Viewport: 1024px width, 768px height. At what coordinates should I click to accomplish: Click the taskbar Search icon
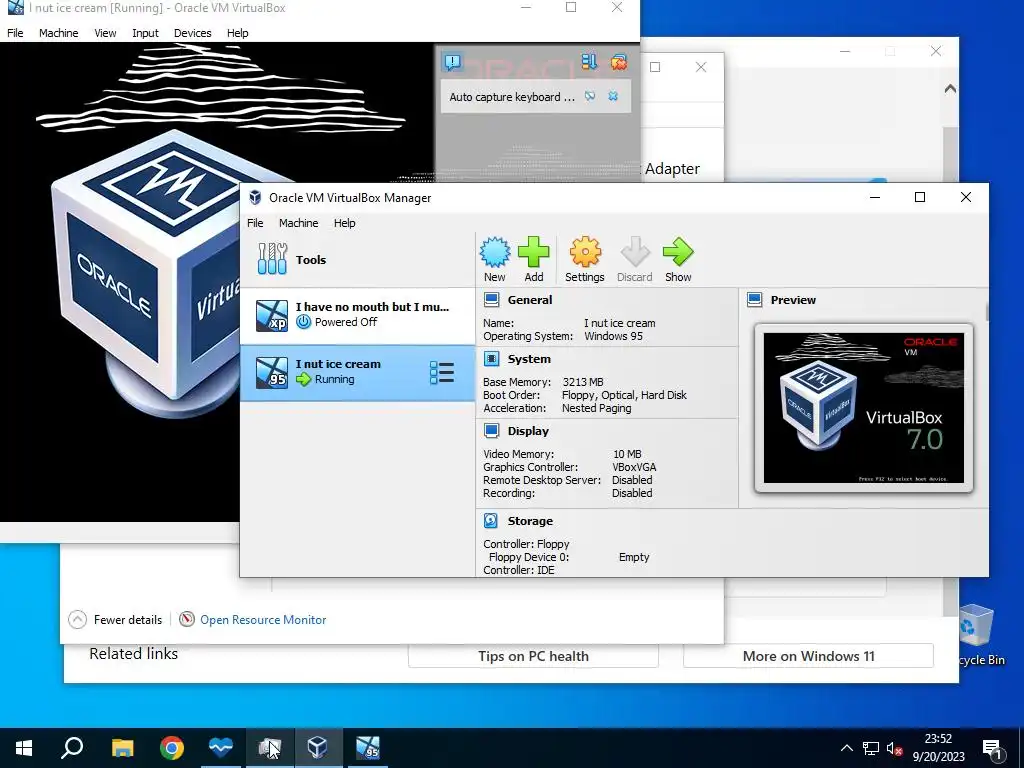click(x=72, y=748)
